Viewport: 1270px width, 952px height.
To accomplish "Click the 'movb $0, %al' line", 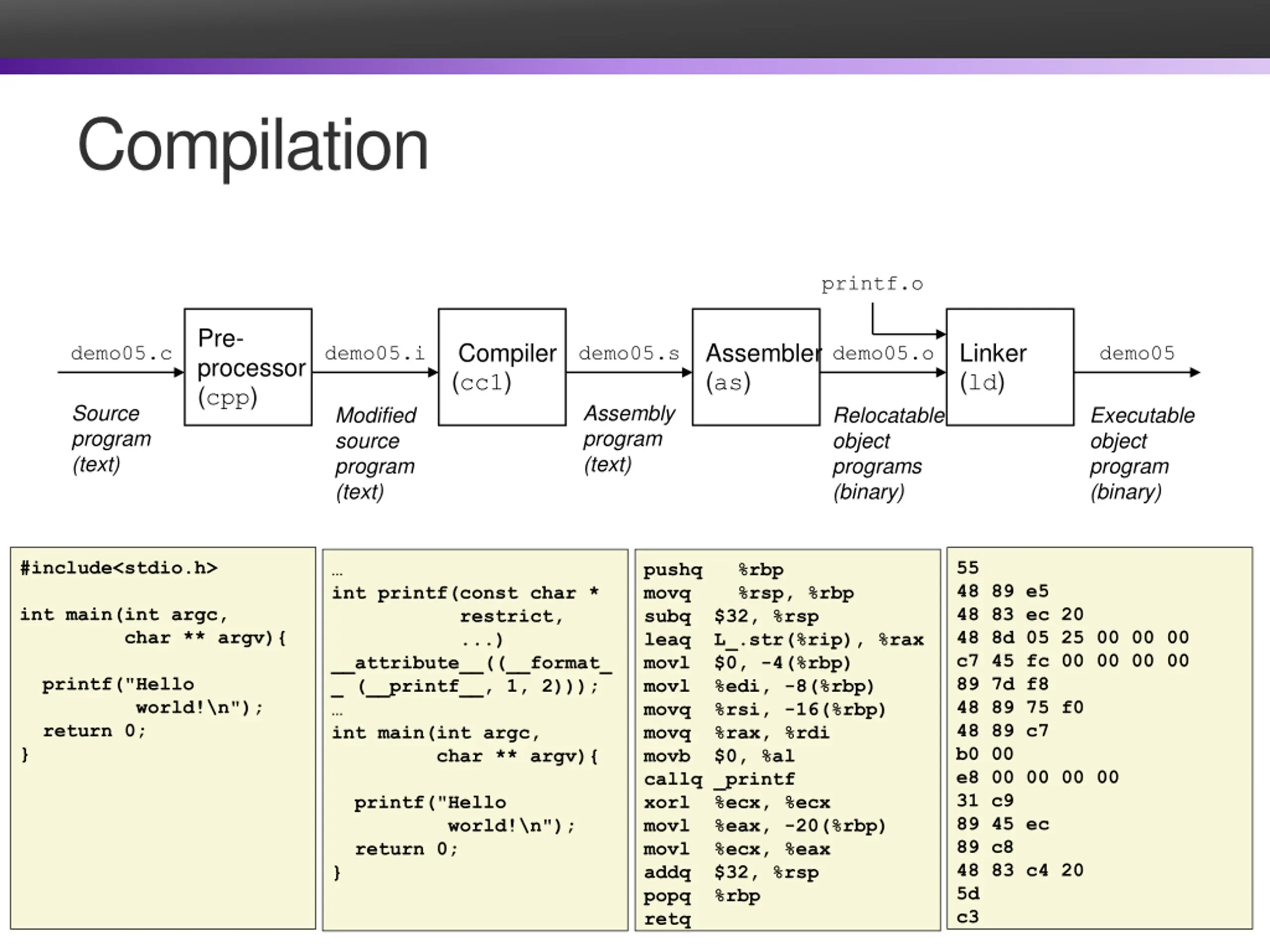I will tap(719, 756).
